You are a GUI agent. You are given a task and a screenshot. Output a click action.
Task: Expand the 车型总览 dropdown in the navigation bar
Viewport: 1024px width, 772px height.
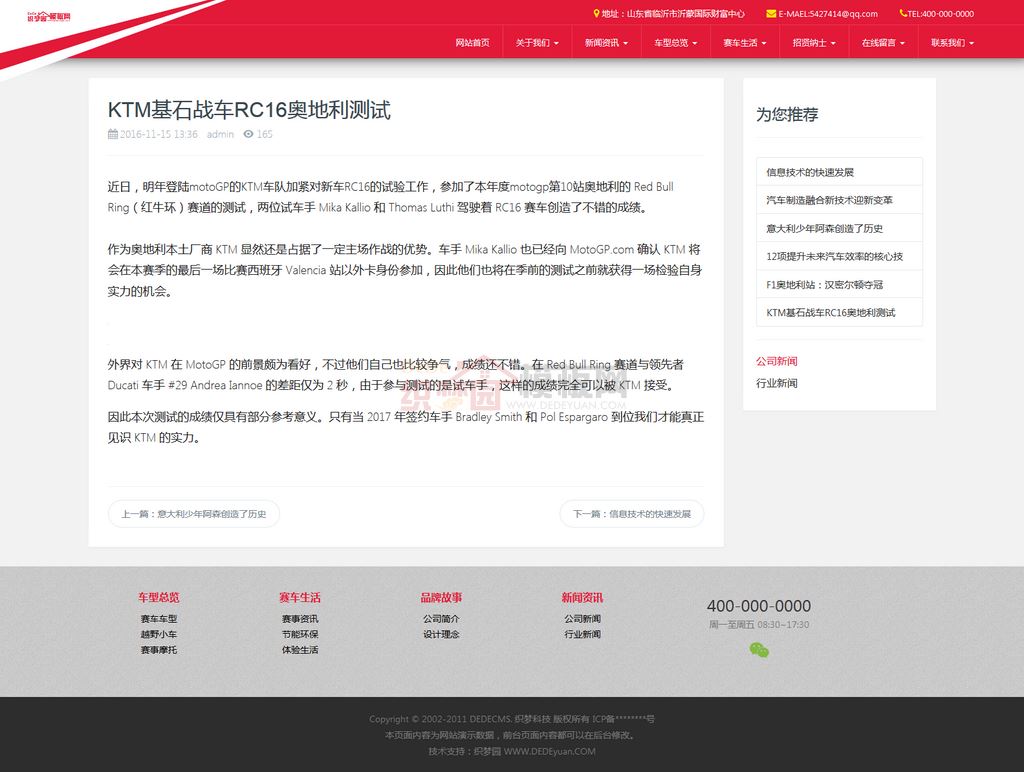point(675,42)
